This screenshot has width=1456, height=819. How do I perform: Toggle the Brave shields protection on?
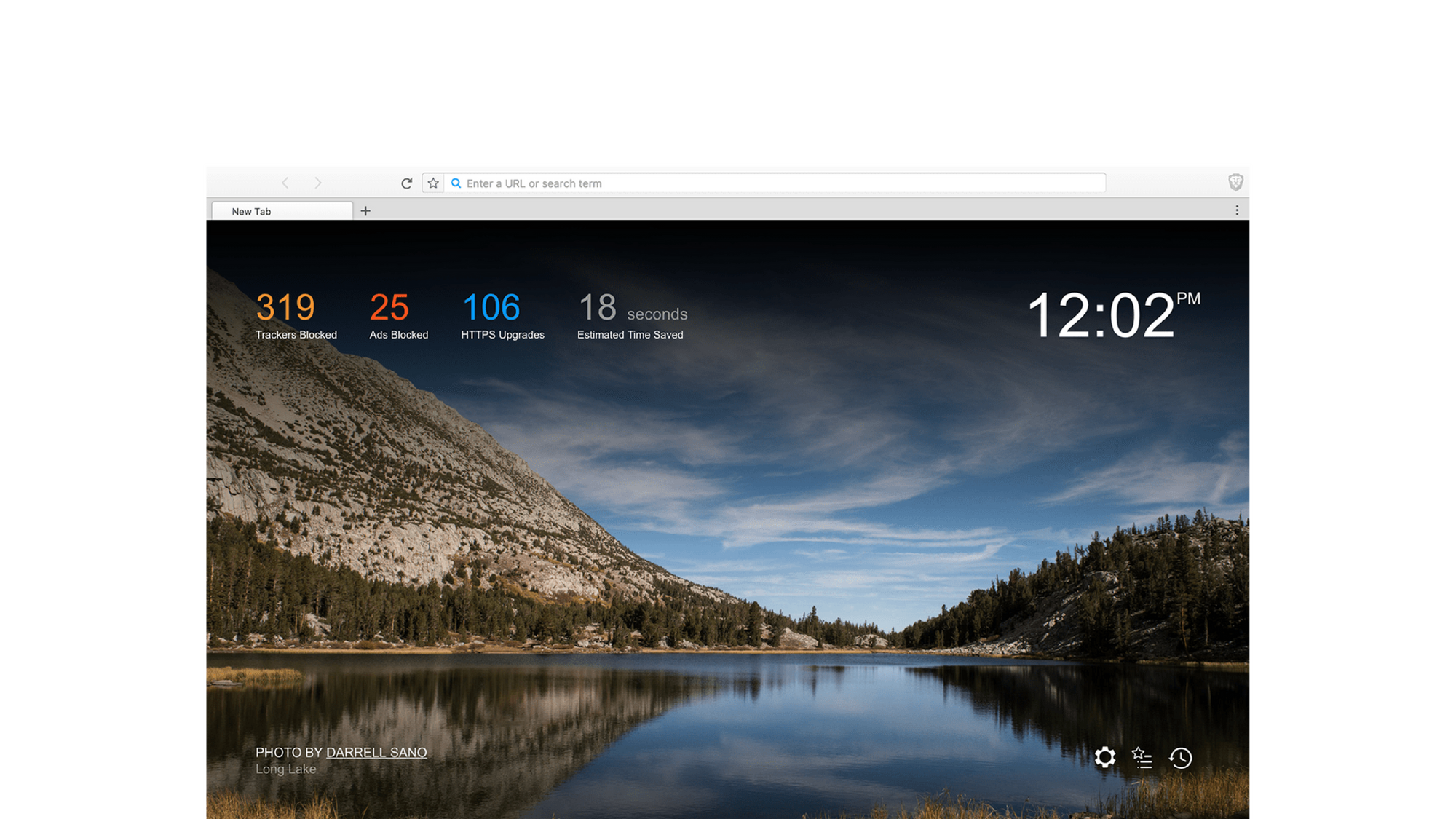point(1235,182)
